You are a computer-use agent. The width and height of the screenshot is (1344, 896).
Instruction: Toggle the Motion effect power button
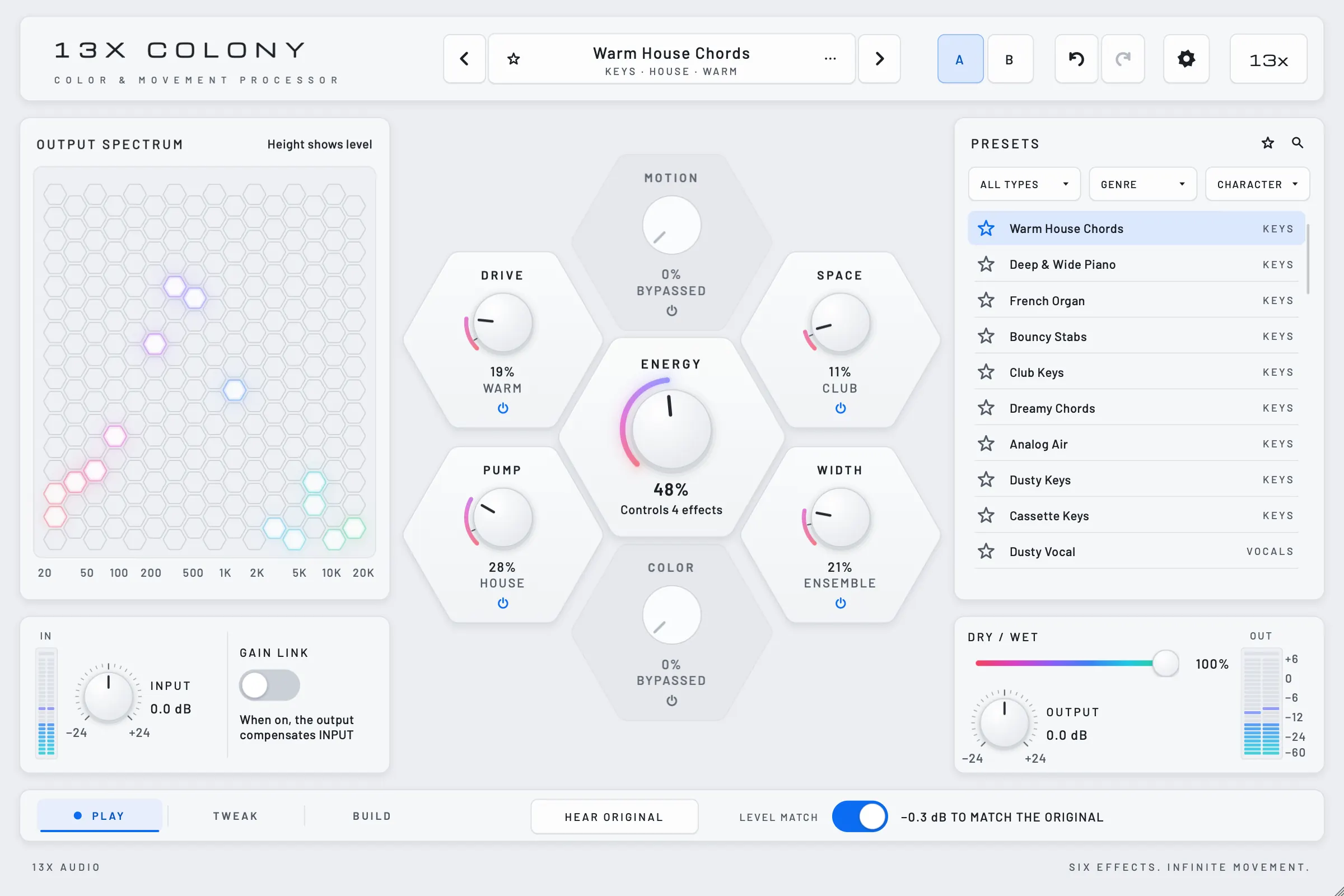672,311
